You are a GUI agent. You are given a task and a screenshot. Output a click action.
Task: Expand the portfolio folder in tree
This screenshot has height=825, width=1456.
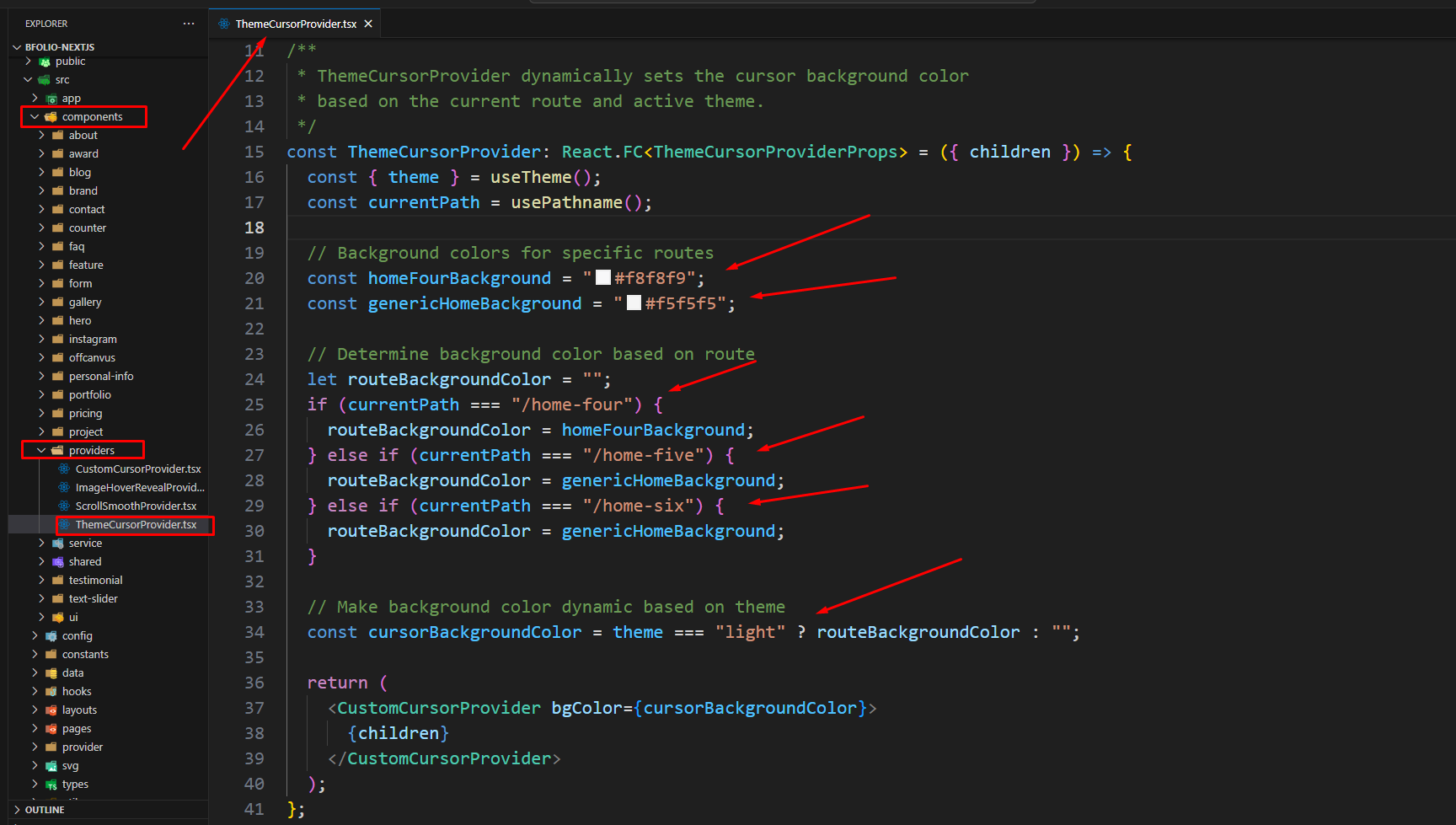pos(41,395)
